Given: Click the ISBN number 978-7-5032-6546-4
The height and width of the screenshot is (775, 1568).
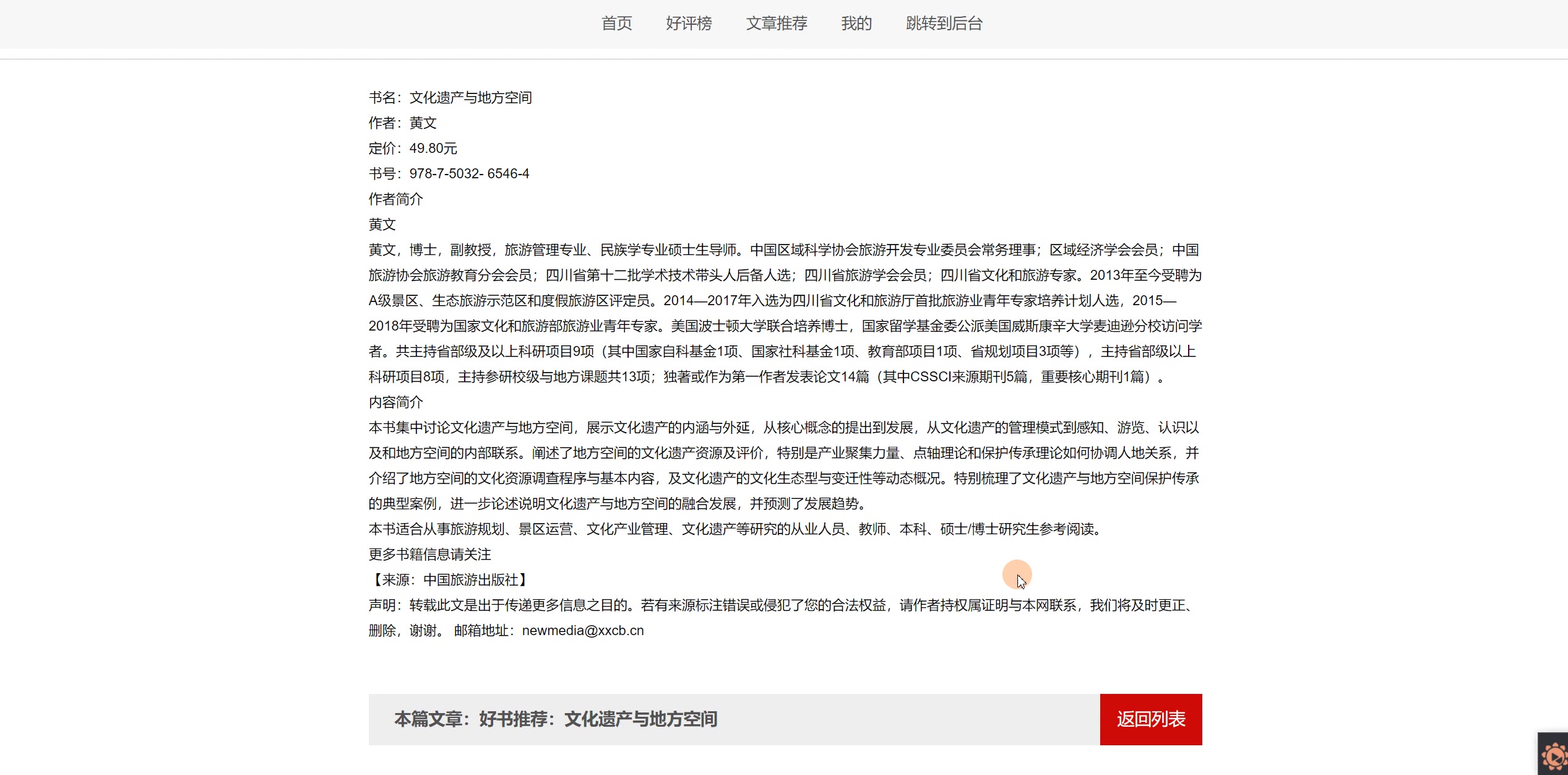Looking at the screenshot, I should [469, 174].
